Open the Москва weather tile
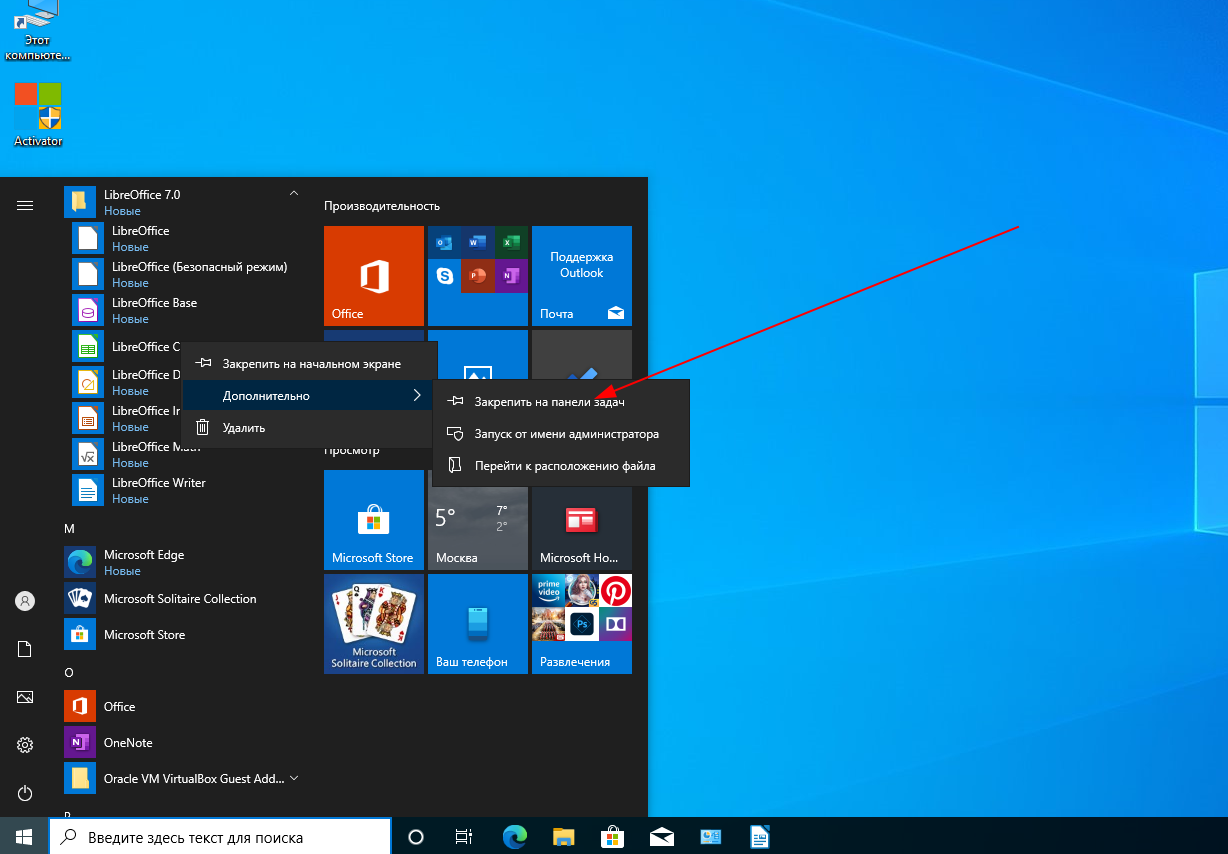 pyautogui.click(x=478, y=520)
